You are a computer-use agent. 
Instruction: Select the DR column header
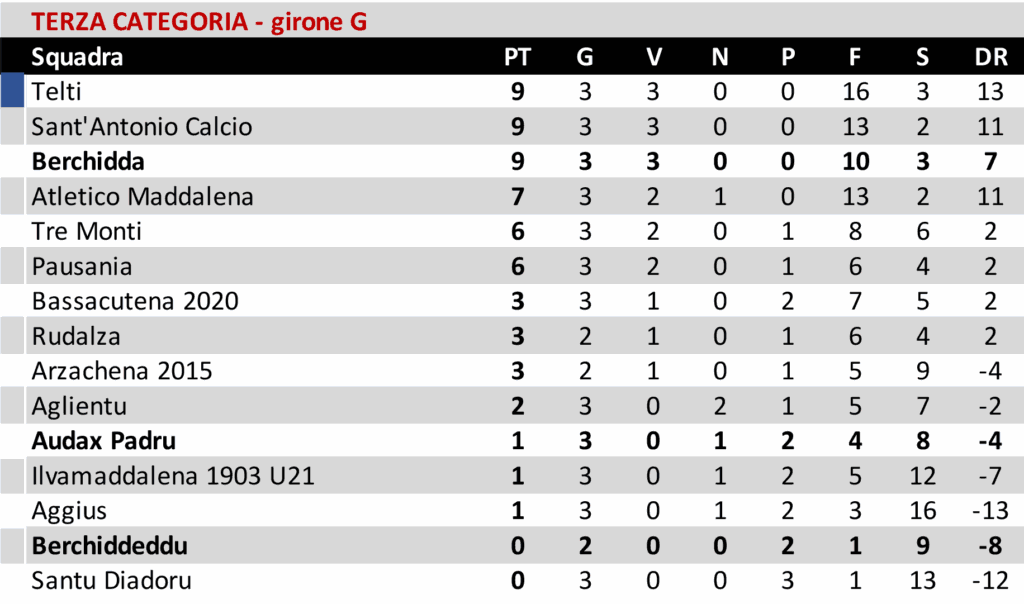[990, 56]
